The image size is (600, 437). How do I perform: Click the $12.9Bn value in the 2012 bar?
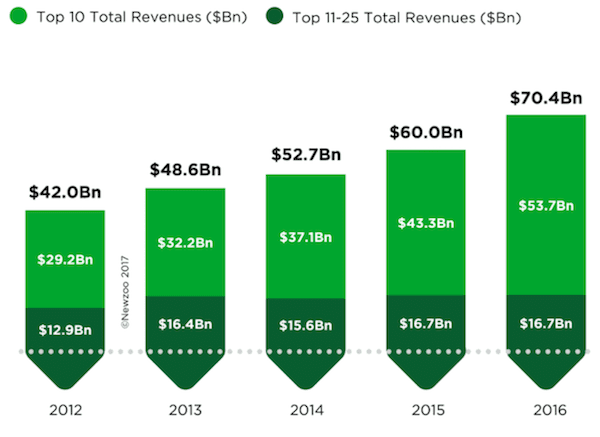click(x=65, y=330)
